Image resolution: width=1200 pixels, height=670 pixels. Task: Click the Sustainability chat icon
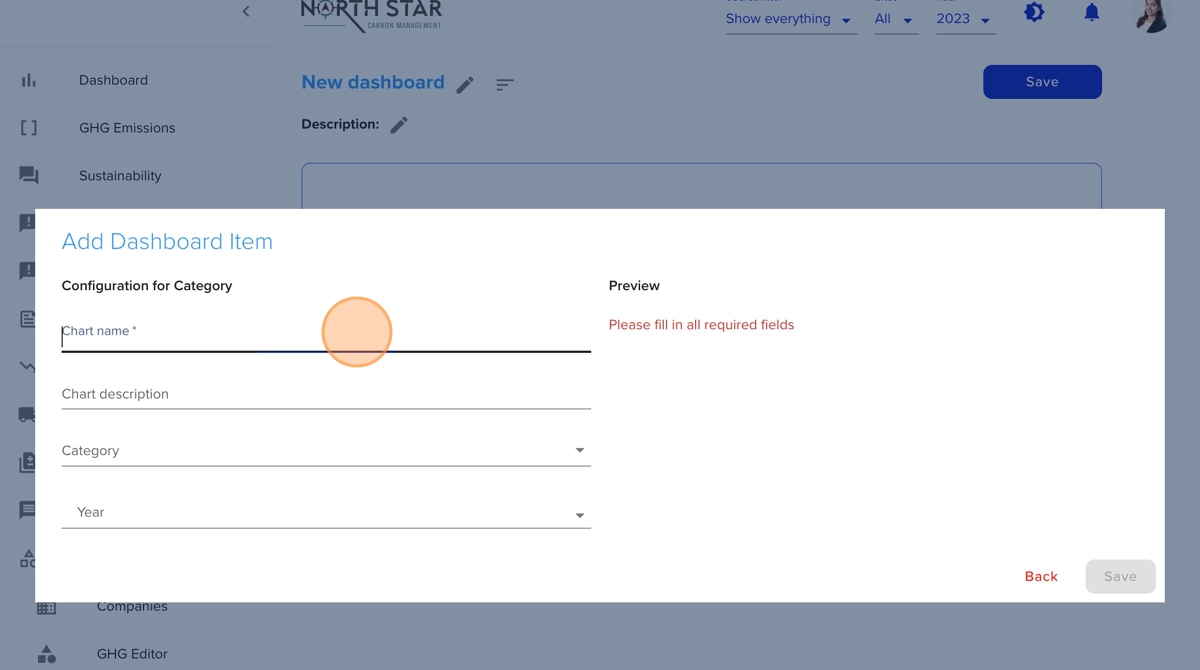29,176
